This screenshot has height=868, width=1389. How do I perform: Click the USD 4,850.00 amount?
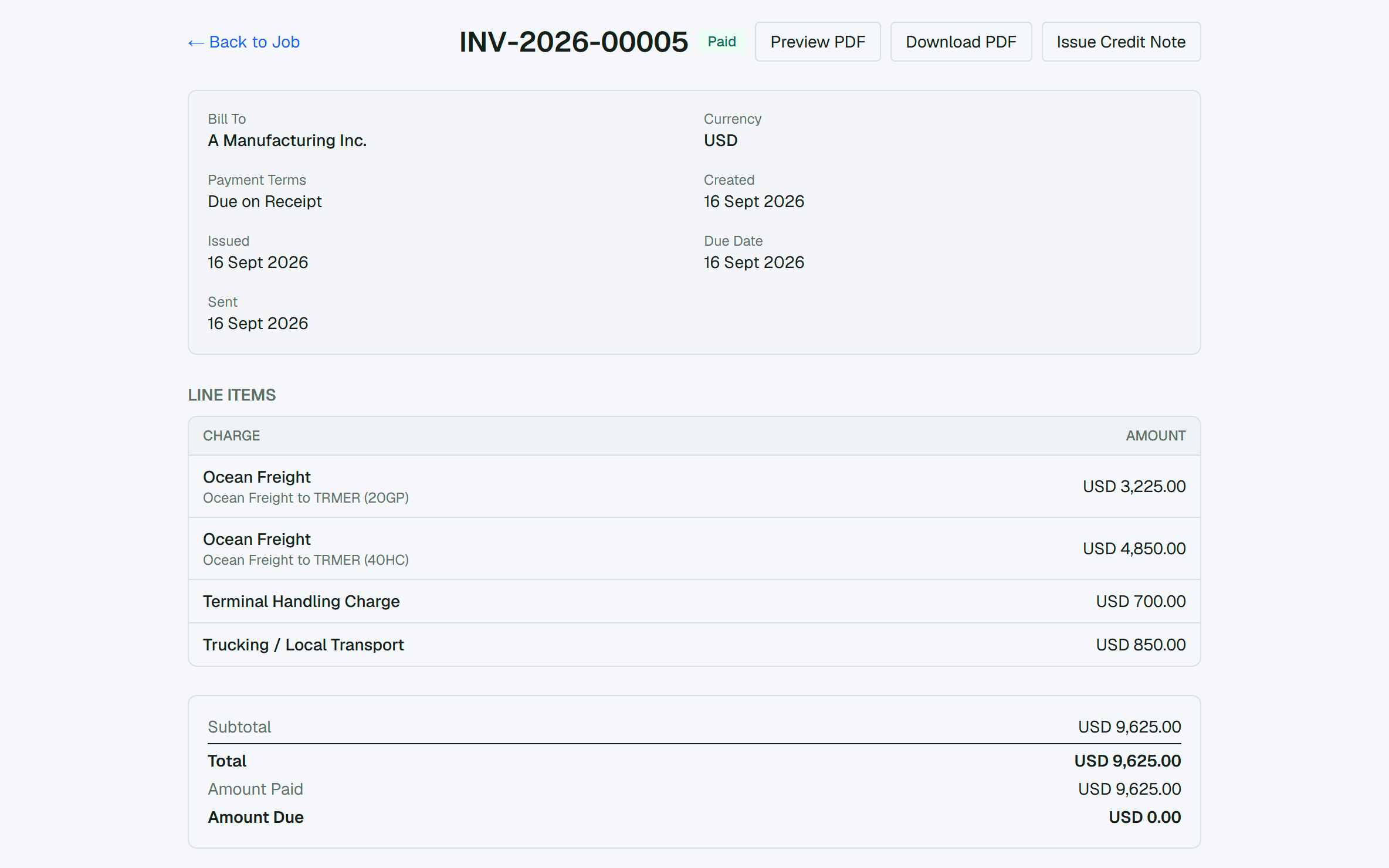pos(1134,548)
